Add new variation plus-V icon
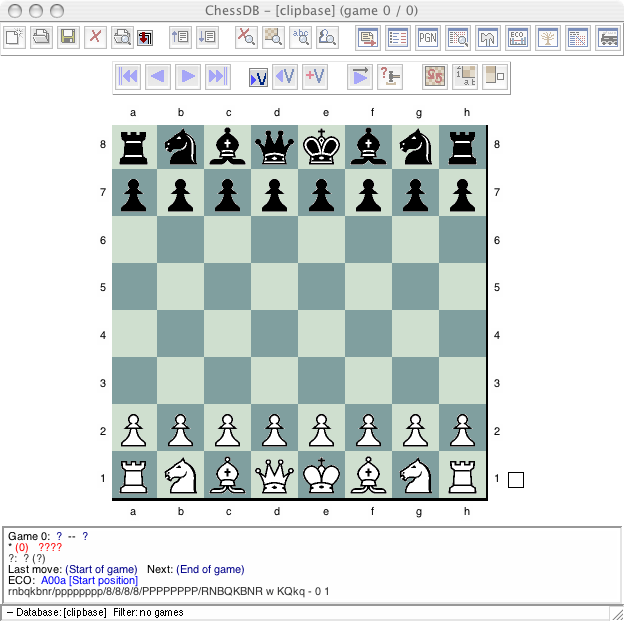Viewport: 624px width, 621px height. click(x=315, y=76)
